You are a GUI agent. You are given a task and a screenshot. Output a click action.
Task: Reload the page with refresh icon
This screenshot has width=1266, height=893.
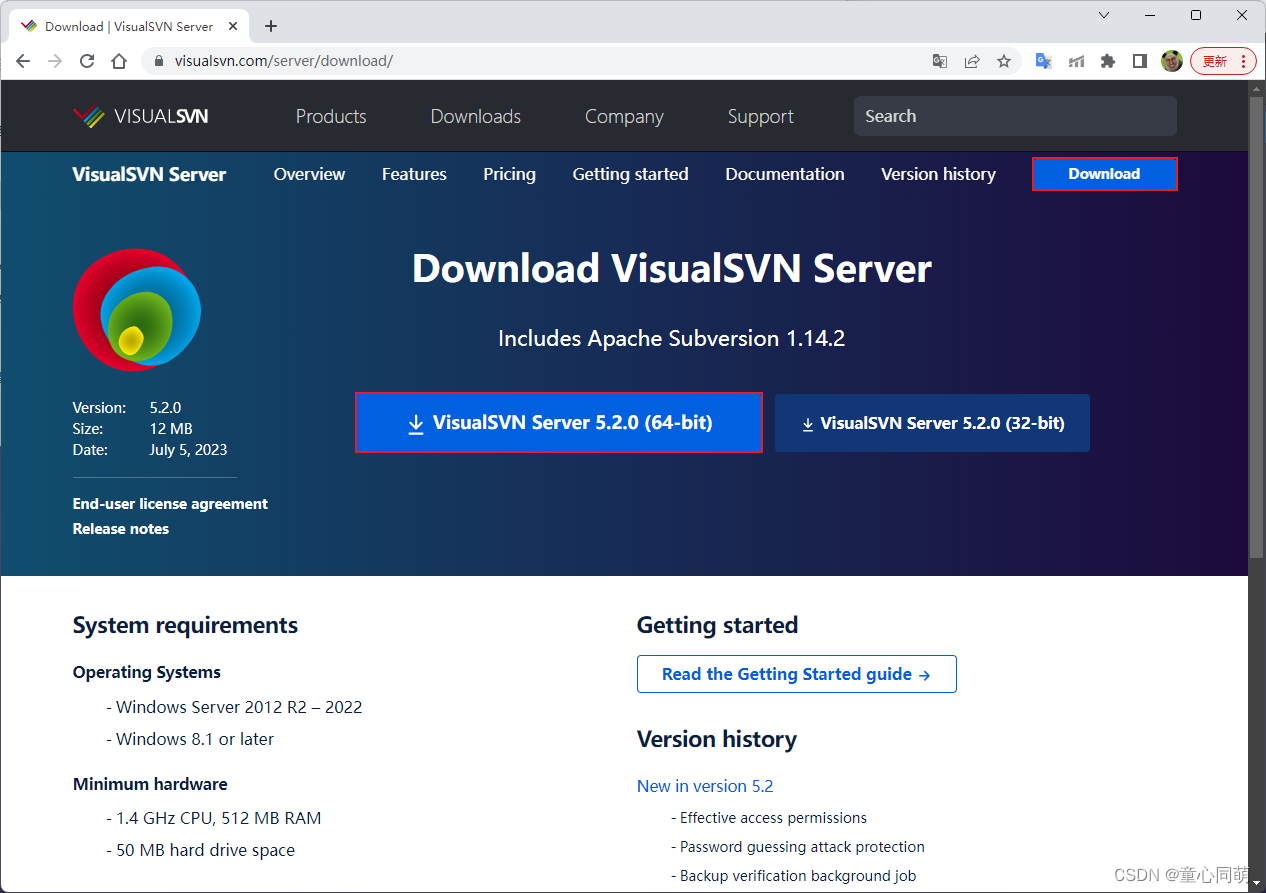point(87,61)
